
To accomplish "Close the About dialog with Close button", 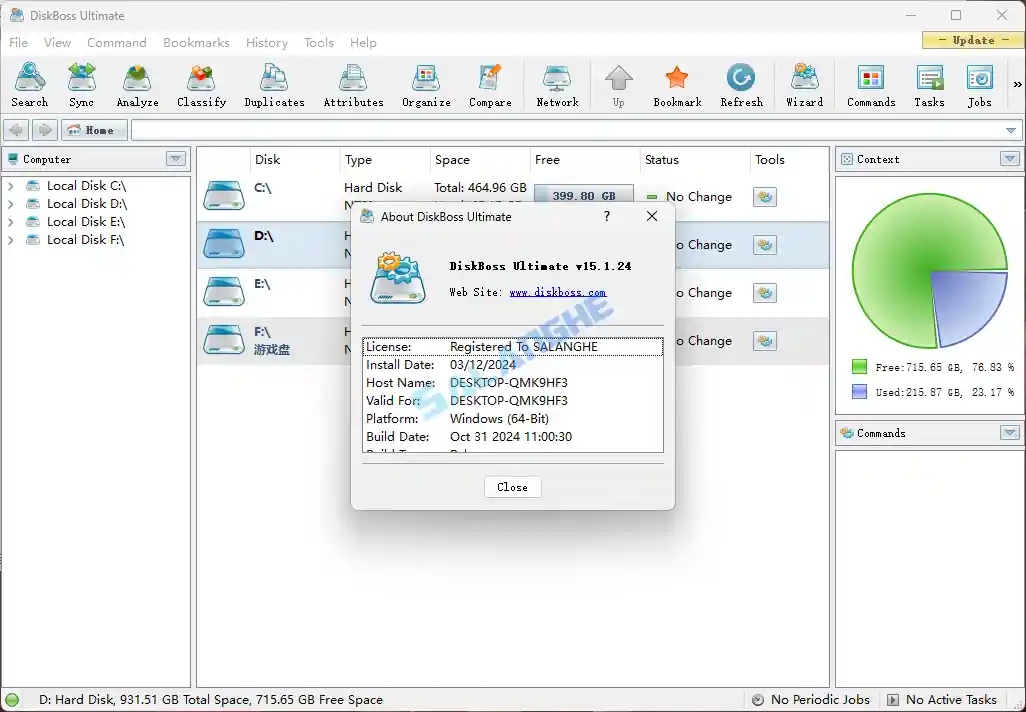I will (x=512, y=487).
